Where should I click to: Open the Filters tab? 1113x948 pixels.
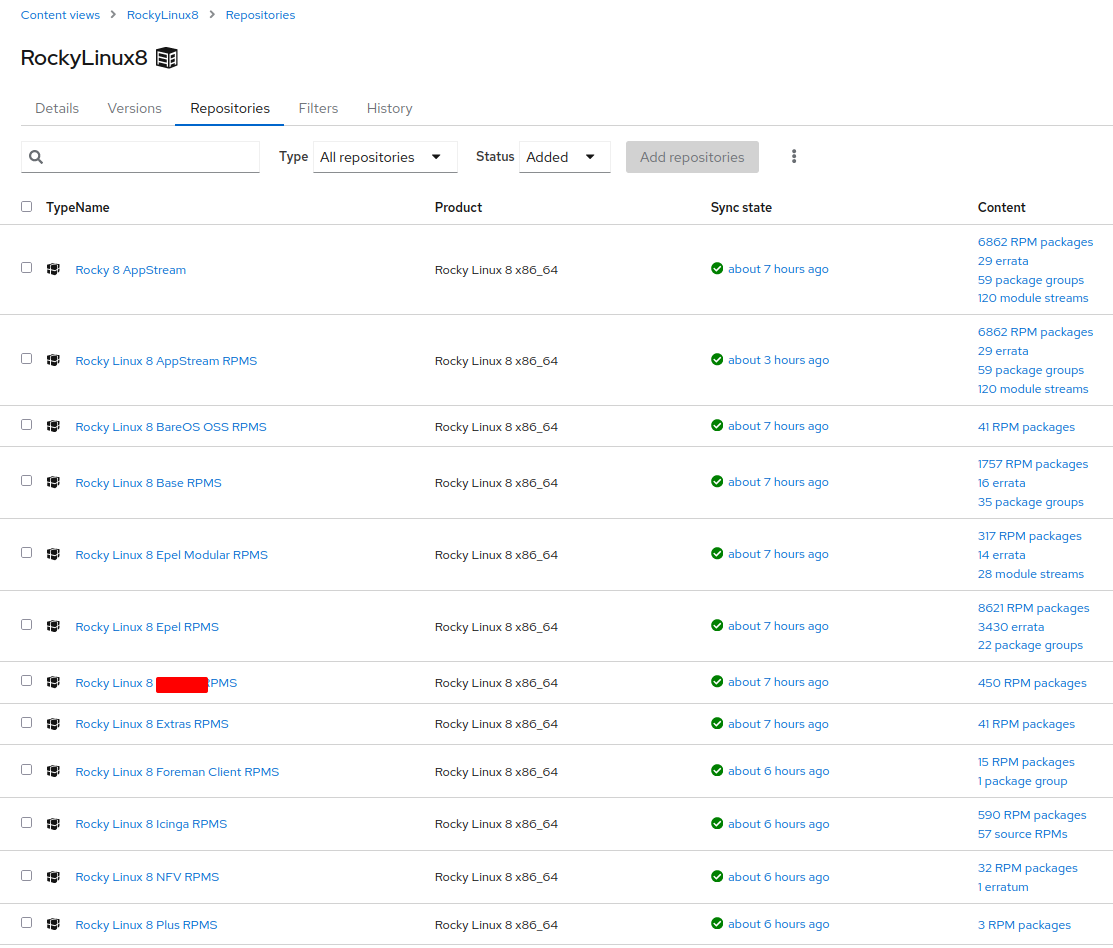(x=318, y=109)
